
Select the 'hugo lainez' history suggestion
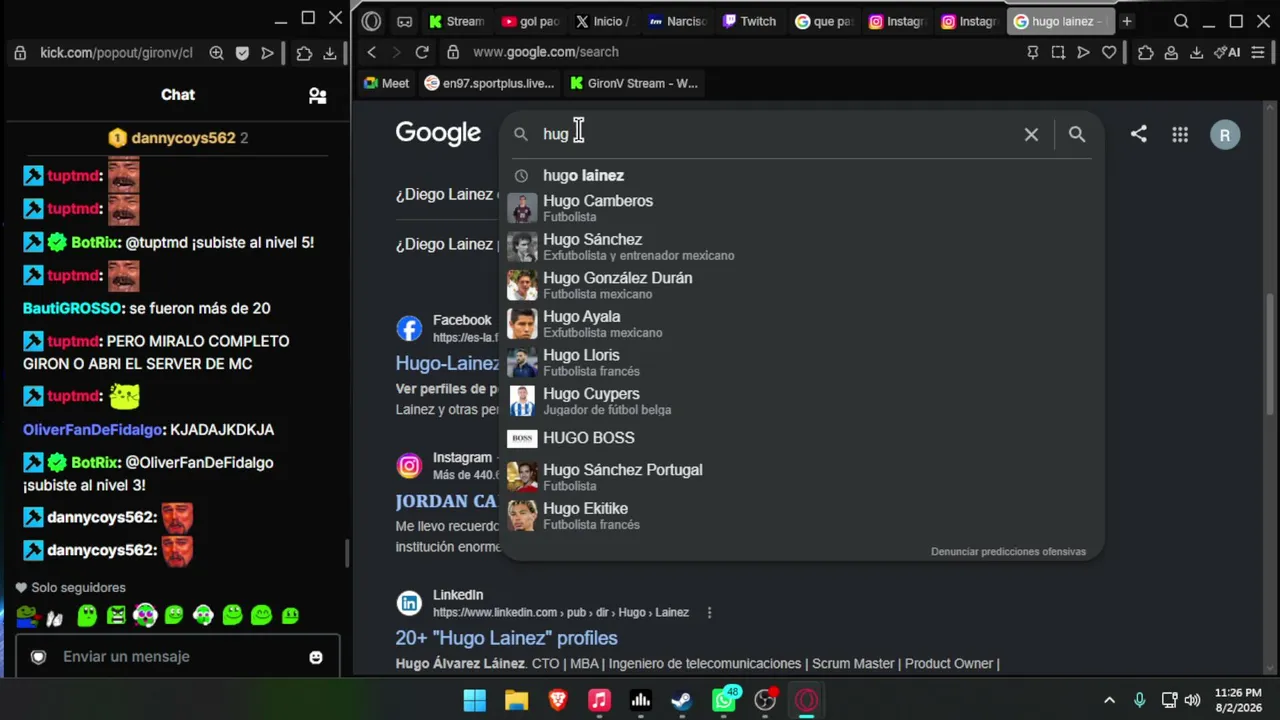(801, 175)
